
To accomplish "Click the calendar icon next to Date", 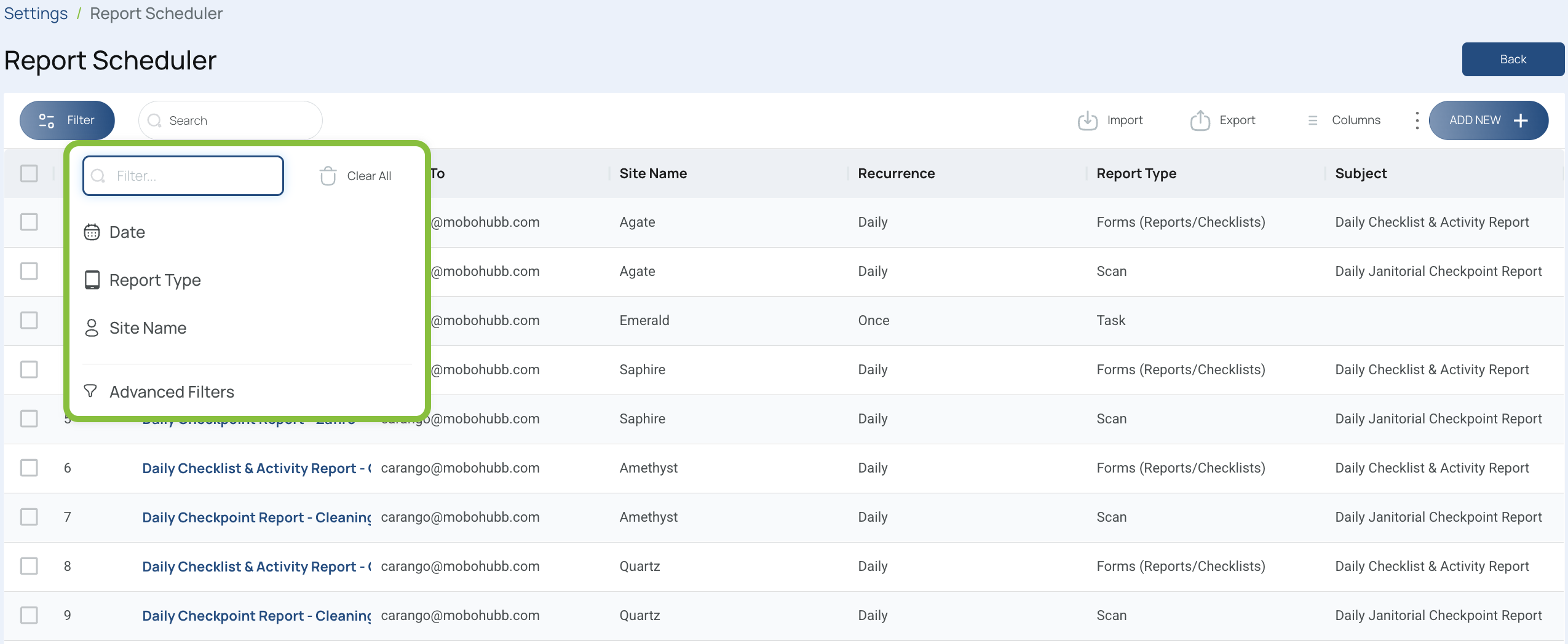I will click(92, 232).
